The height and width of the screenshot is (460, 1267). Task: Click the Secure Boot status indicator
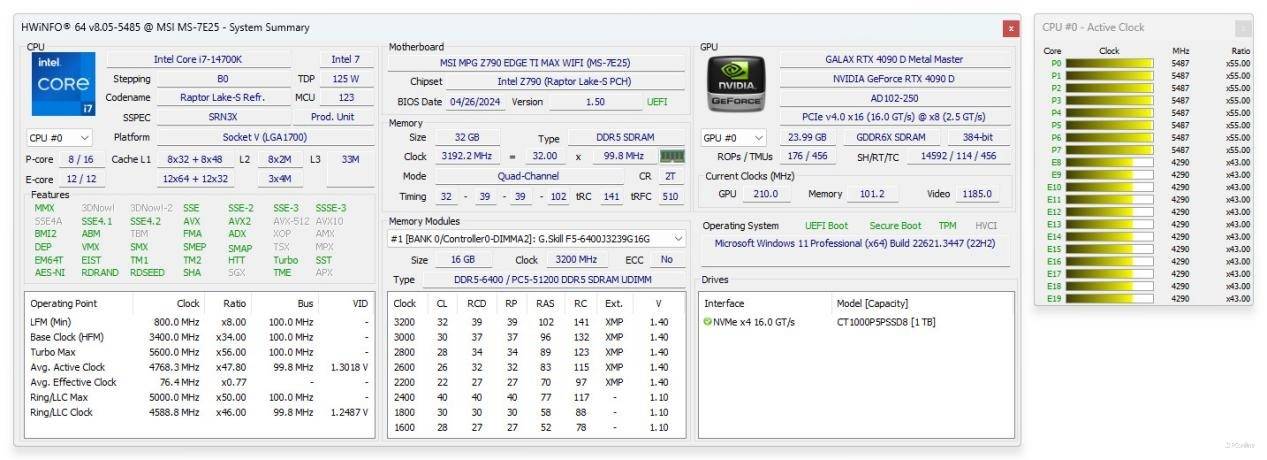(x=895, y=226)
